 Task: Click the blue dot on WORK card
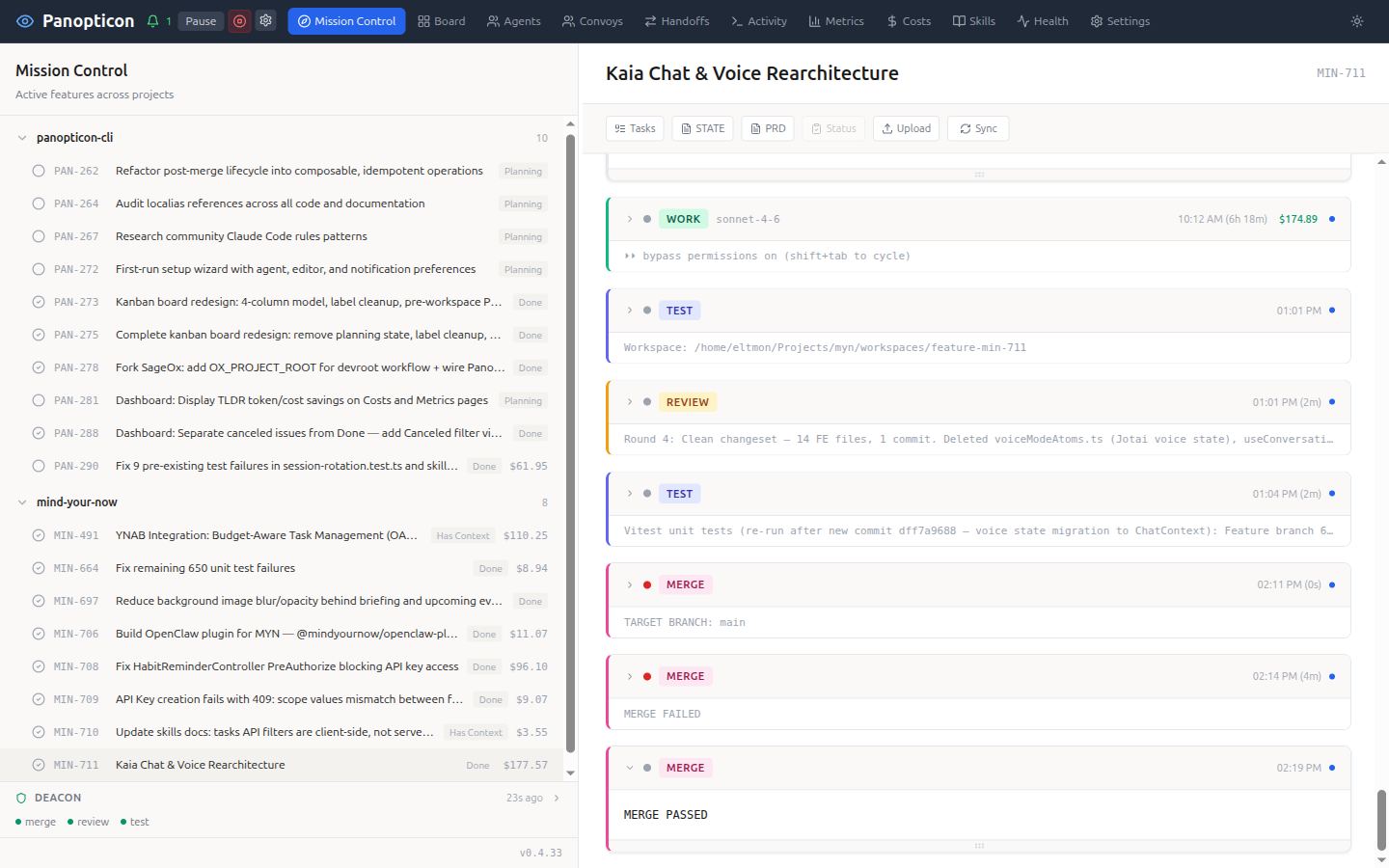pos(1332,219)
